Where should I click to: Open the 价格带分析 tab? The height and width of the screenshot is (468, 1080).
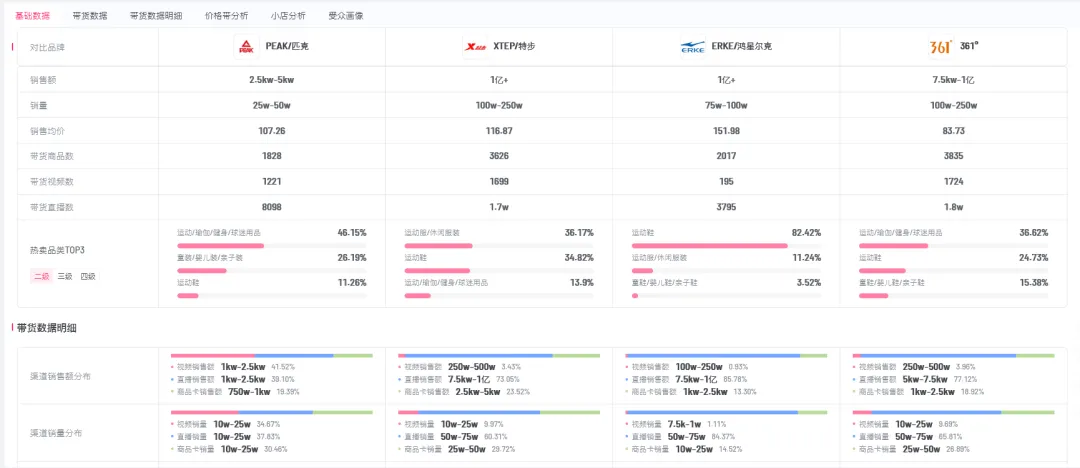227,15
